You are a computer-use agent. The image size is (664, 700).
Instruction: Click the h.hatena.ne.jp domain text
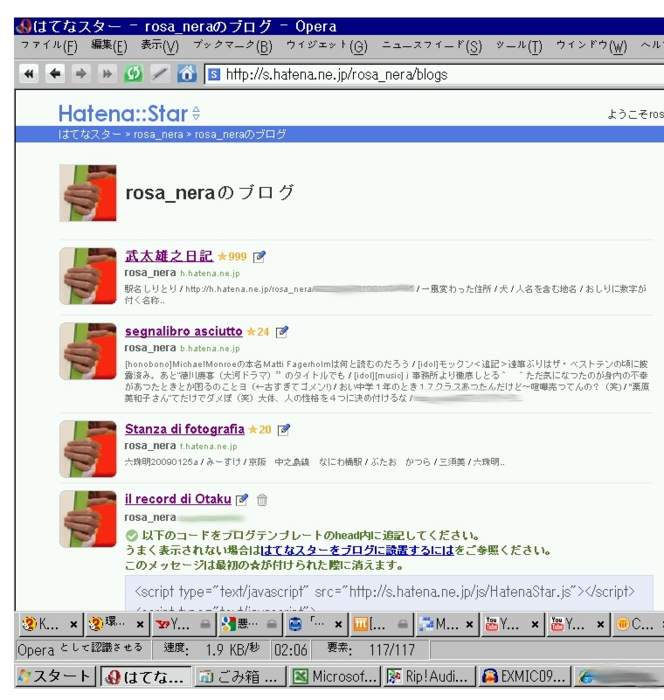click(210, 273)
